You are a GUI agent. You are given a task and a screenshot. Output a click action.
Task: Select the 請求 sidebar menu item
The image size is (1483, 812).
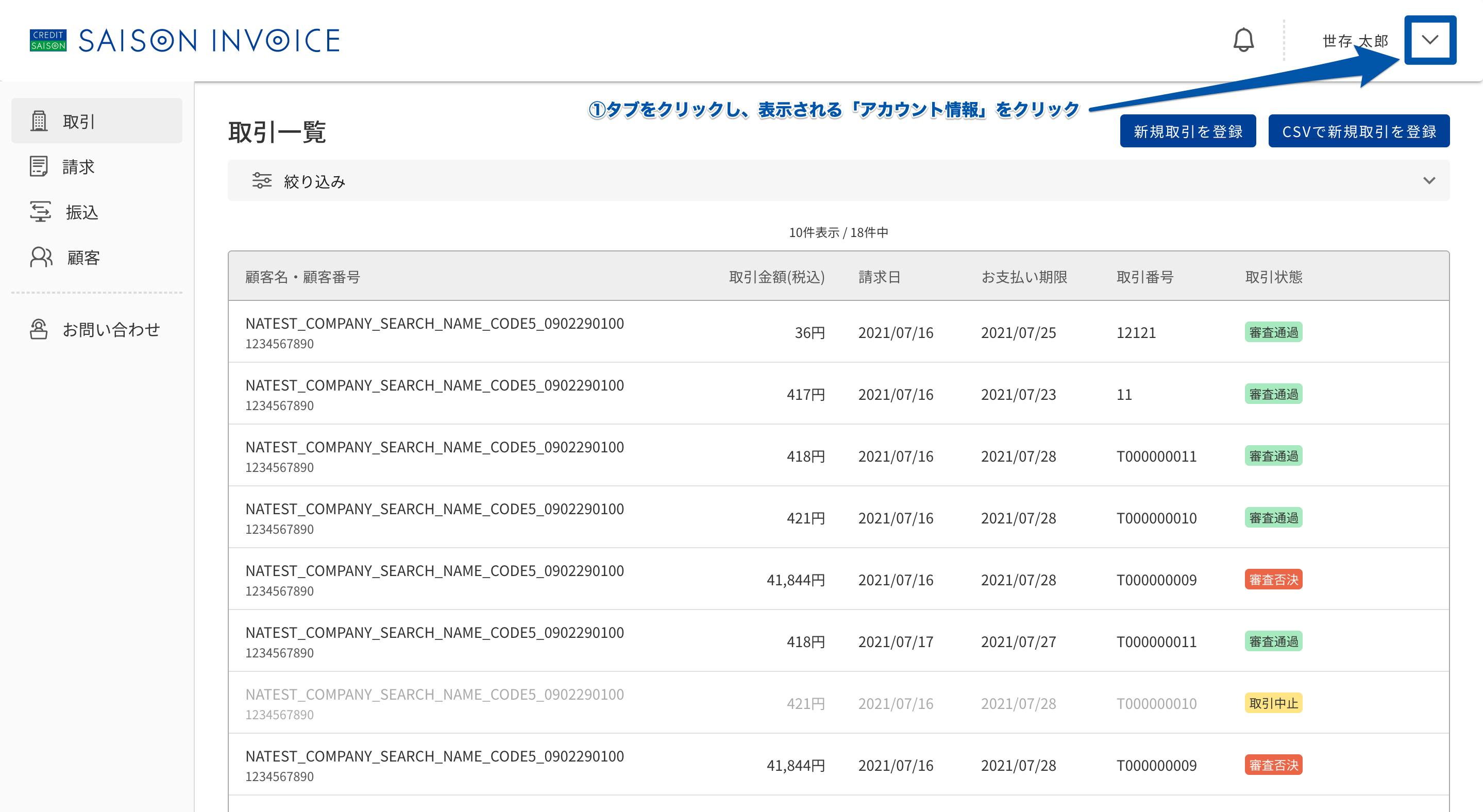point(97,166)
